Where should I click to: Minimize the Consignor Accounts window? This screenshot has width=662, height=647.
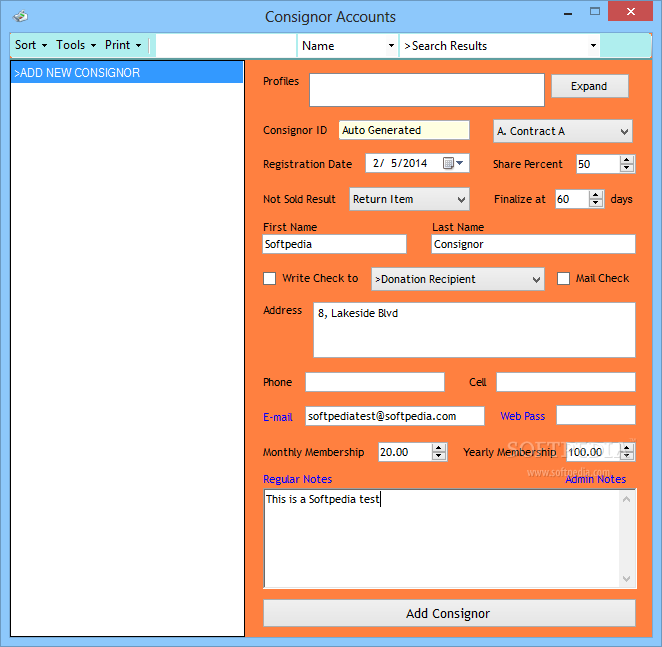pos(568,13)
